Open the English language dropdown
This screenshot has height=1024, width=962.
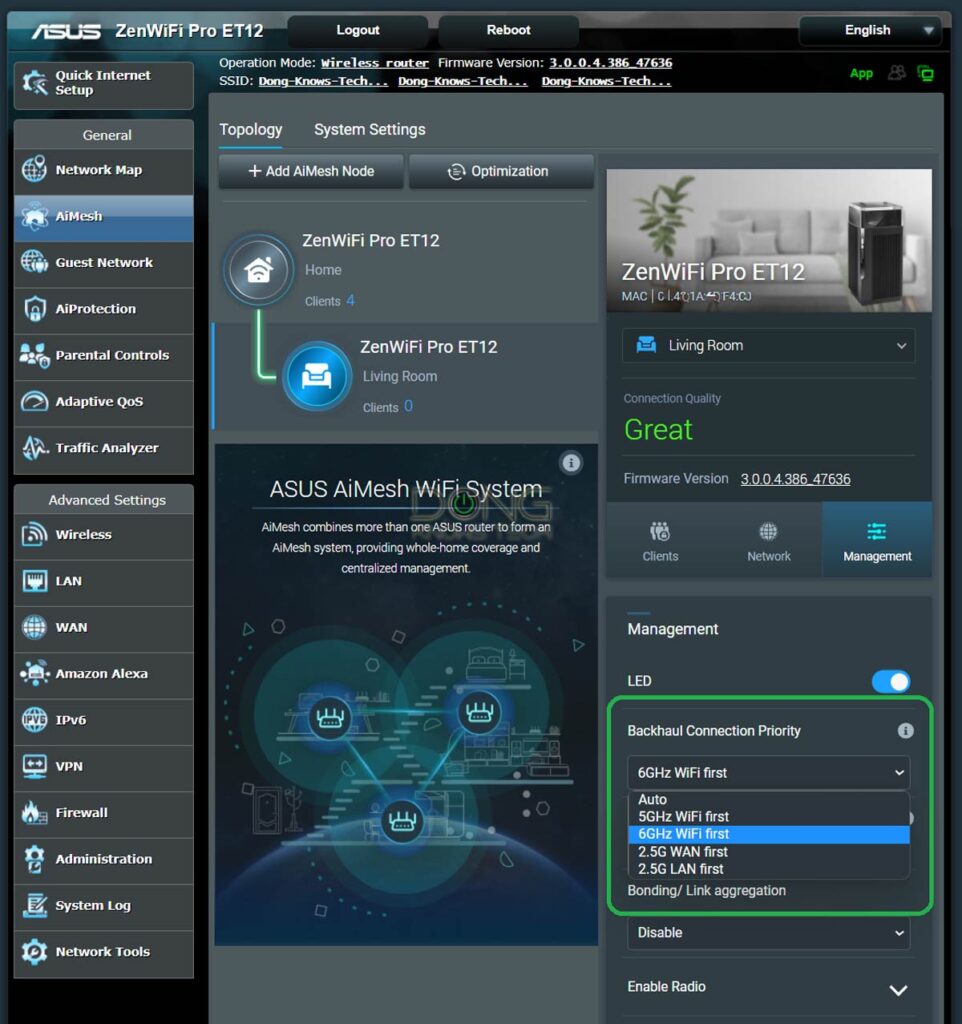point(870,30)
